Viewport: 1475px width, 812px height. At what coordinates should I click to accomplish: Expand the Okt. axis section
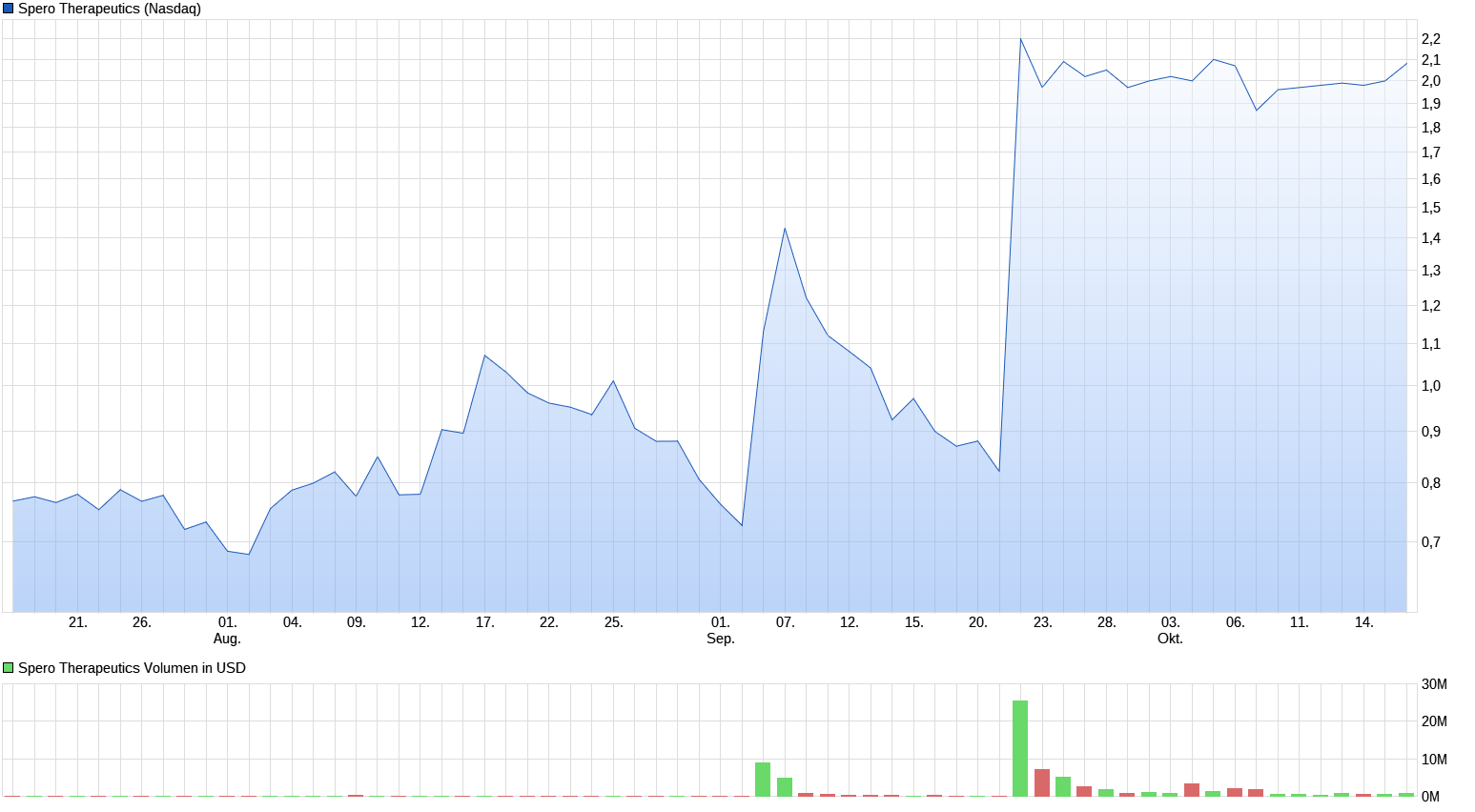[x=1170, y=639]
